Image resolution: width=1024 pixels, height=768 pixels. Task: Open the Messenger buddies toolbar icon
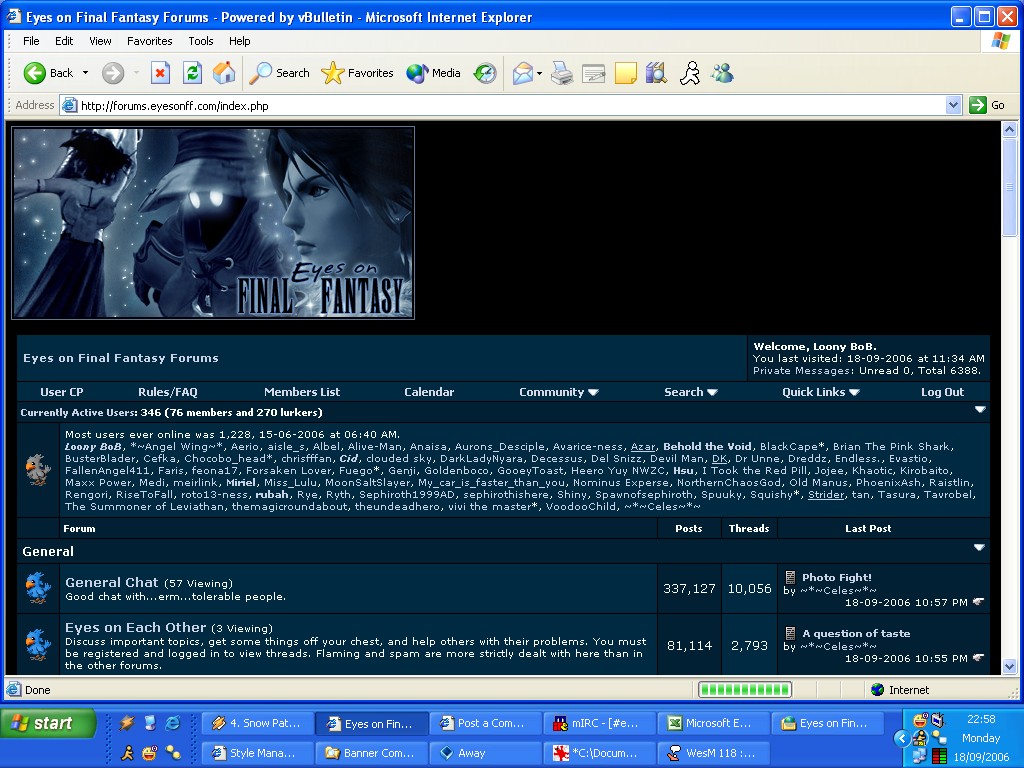(722, 73)
